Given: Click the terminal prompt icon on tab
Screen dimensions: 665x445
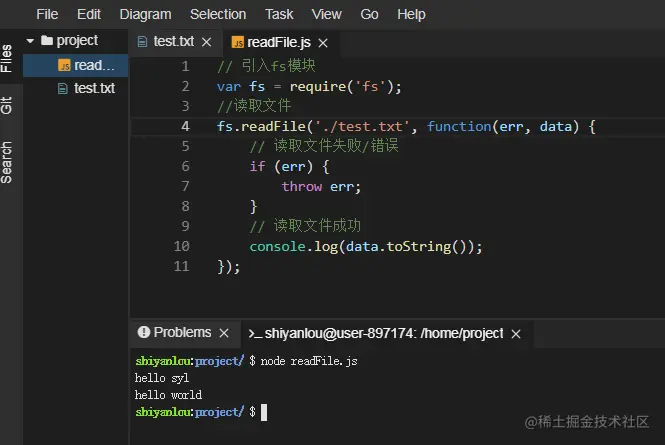Looking at the screenshot, I should coord(255,334).
